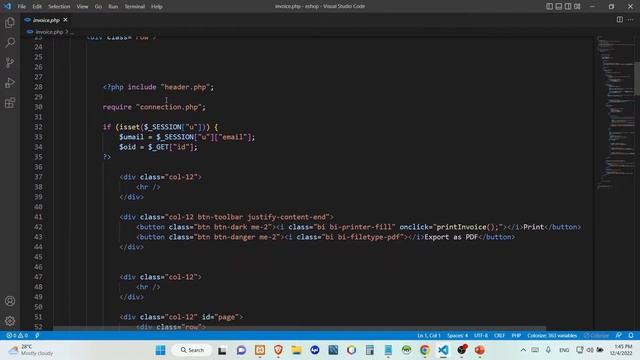Open the Manage gear icon
This screenshot has width=640, height=360.
coord(10,321)
